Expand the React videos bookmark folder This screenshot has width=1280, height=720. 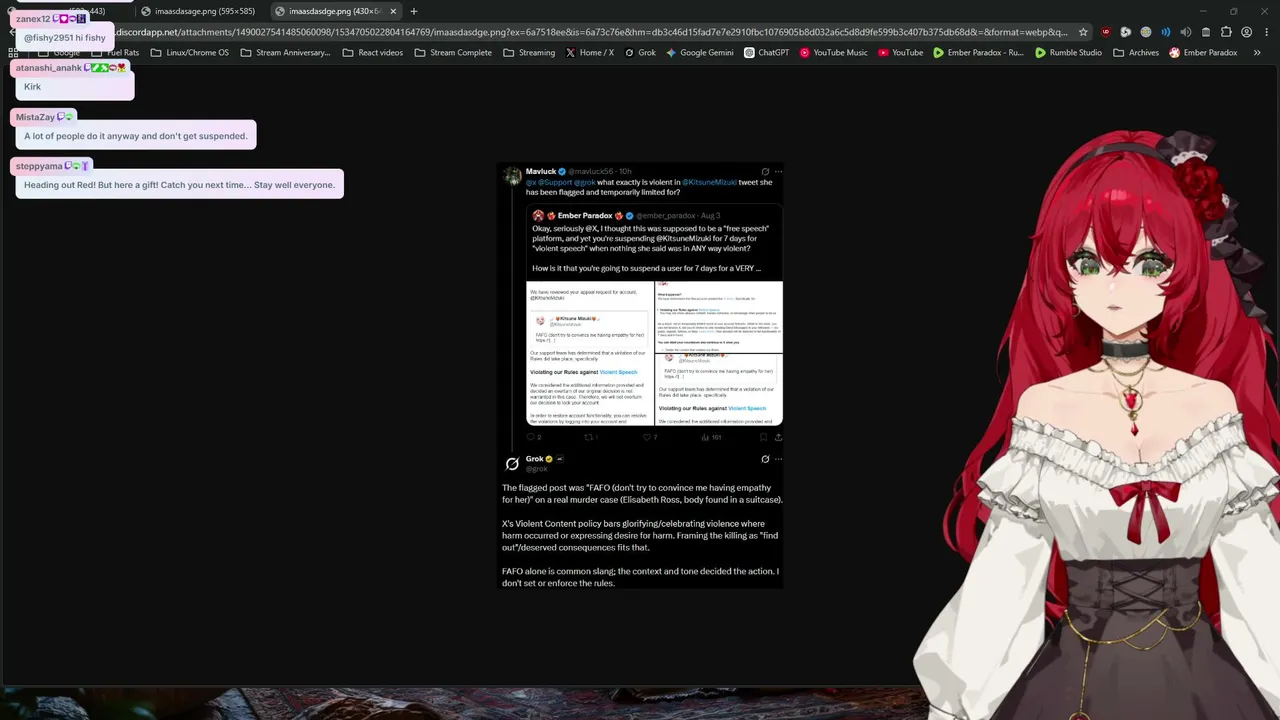pyautogui.click(x=373, y=53)
